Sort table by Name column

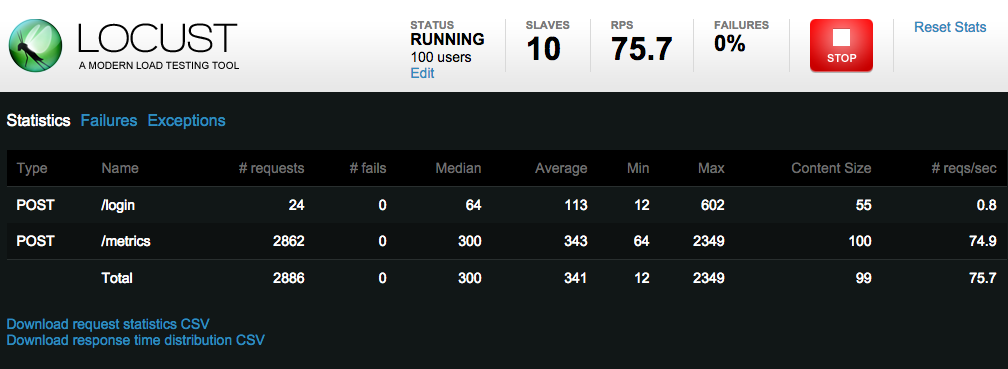120,168
